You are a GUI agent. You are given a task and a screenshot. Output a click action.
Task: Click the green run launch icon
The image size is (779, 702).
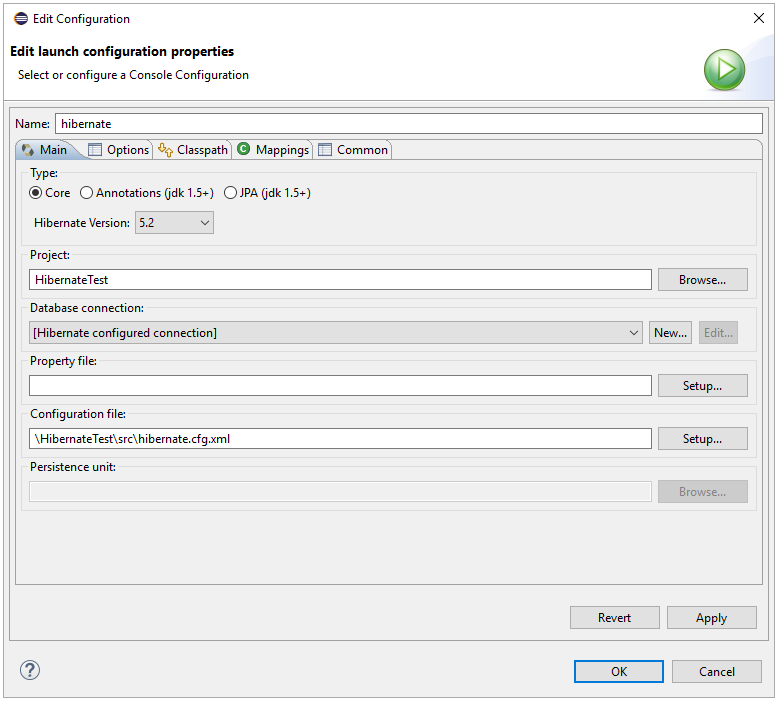pyautogui.click(x=724, y=70)
